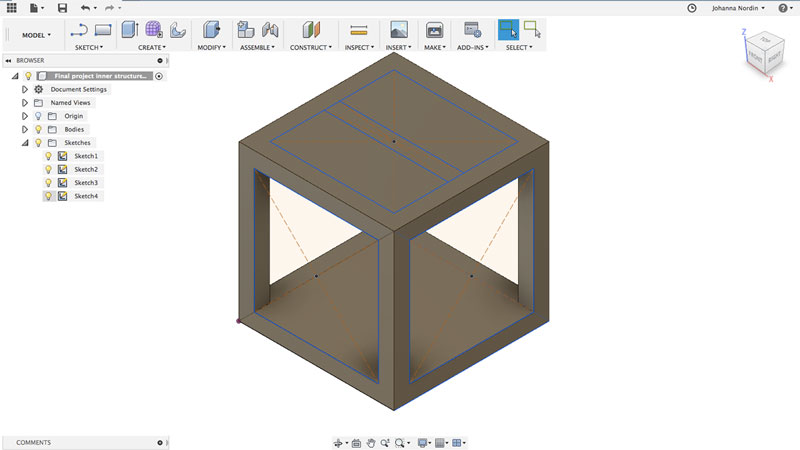Screen dimensions: 800x450
Task: Select the Extrude tool
Action: 130,30
